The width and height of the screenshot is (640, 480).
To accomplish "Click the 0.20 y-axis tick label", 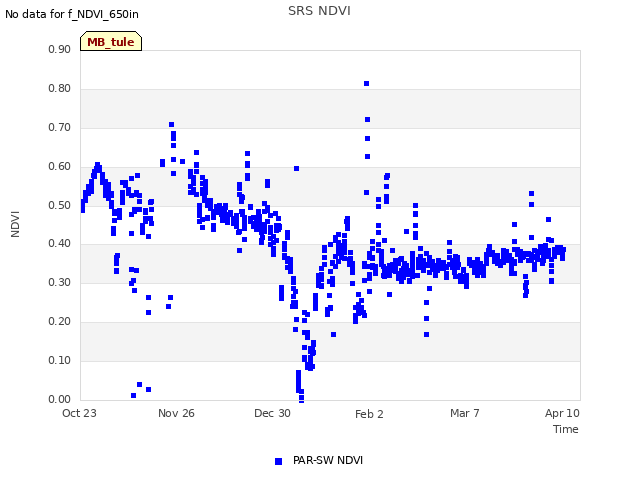I will (x=60, y=321).
